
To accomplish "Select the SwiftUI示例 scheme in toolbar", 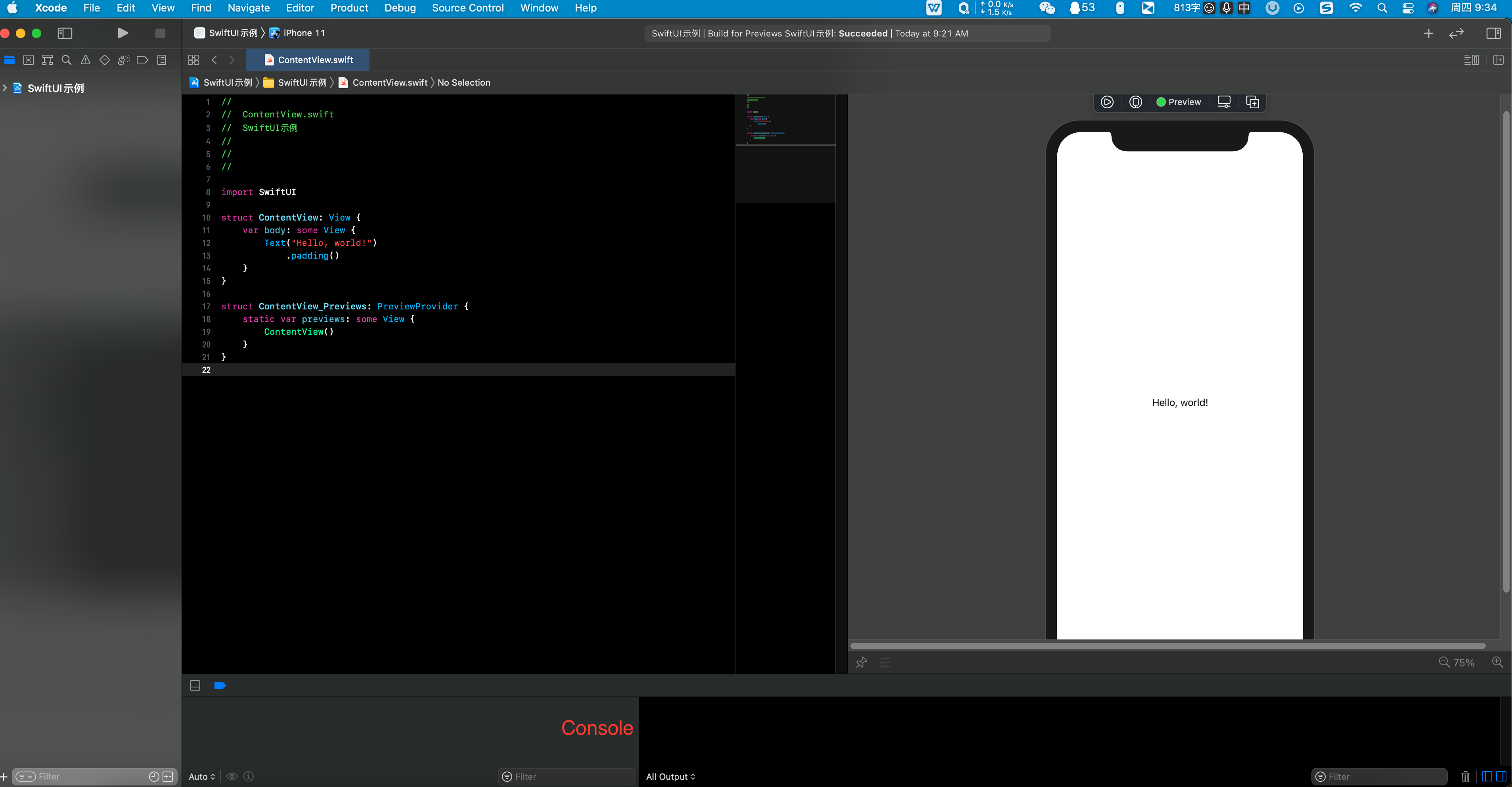I will coord(226,33).
